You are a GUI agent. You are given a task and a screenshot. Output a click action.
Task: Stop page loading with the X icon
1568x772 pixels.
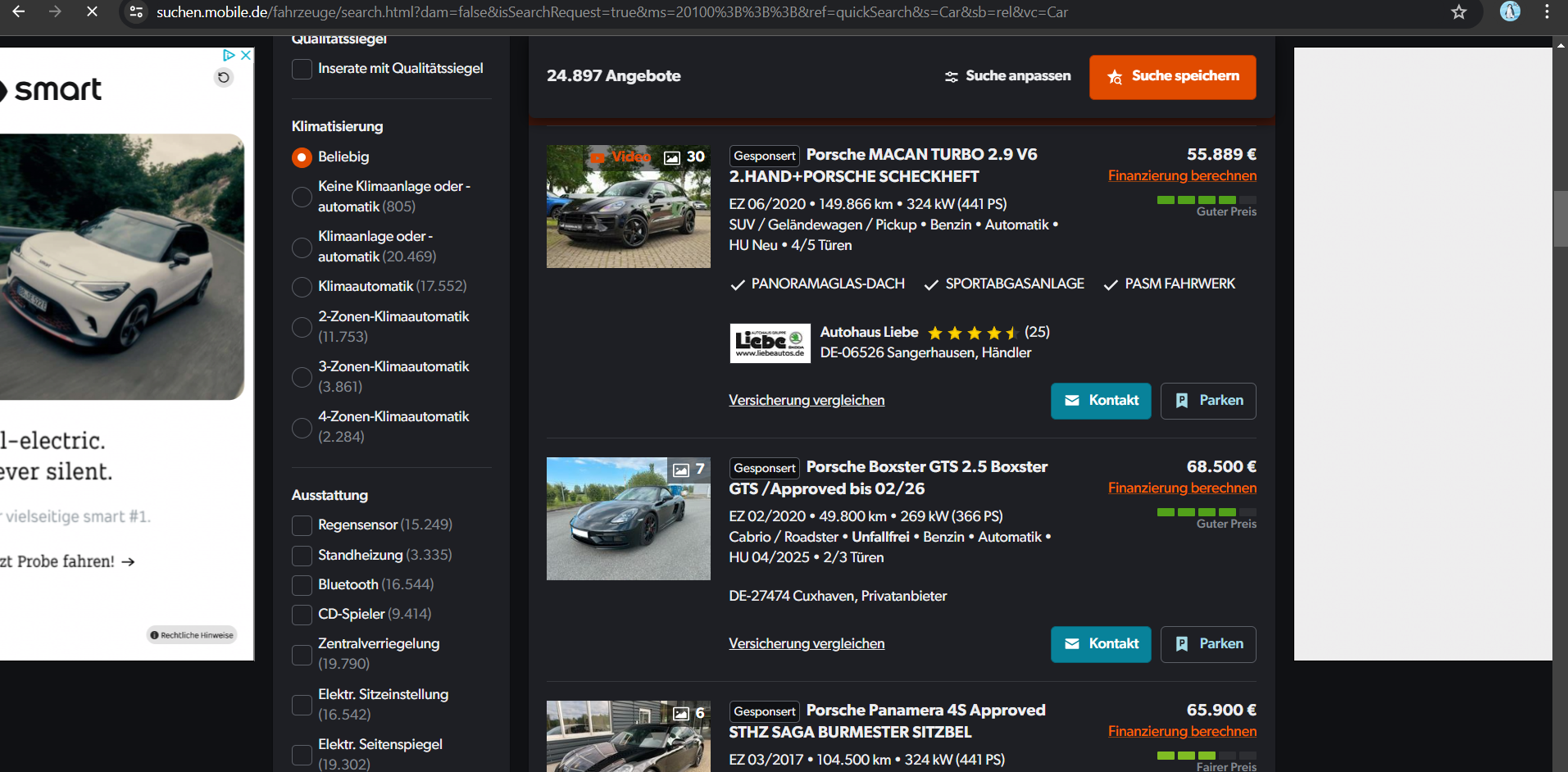[92, 11]
